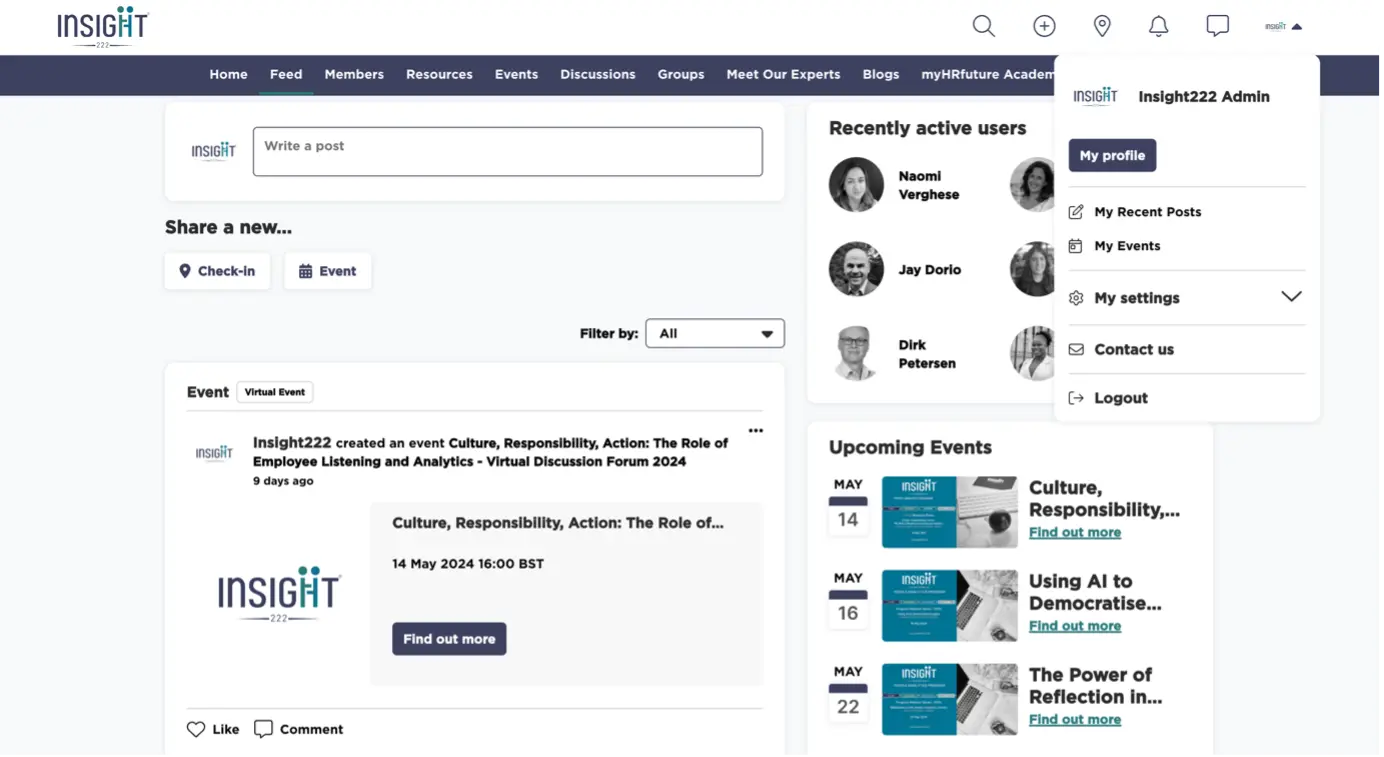The image size is (1384, 757).
Task: Open the Filter by All dropdown
Action: (715, 334)
